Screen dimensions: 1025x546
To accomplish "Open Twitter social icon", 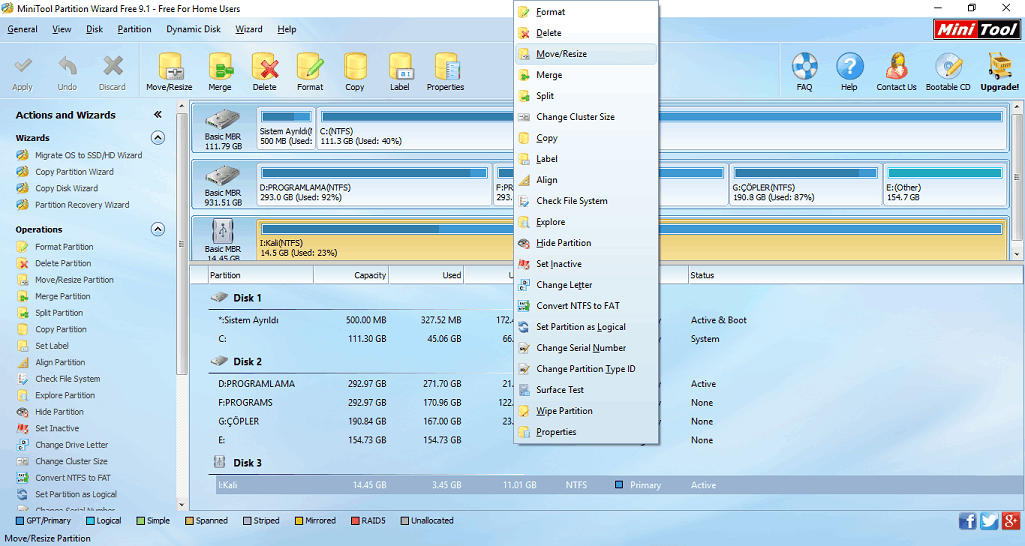I will (x=989, y=520).
